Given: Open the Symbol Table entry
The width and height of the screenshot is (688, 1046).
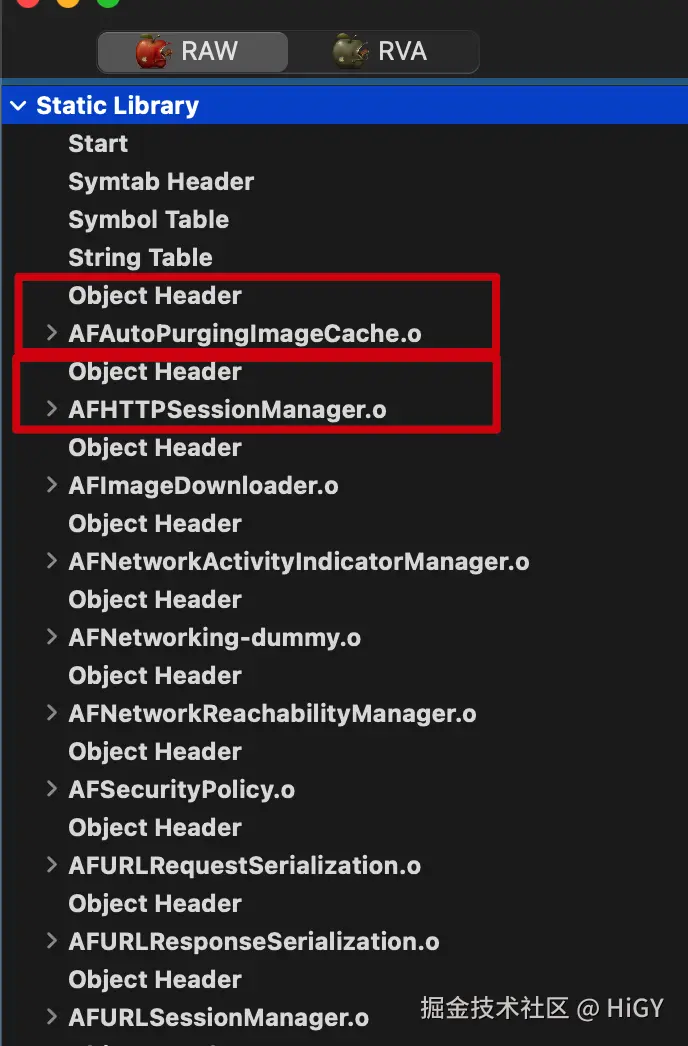Looking at the screenshot, I should [x=148, y=220].
